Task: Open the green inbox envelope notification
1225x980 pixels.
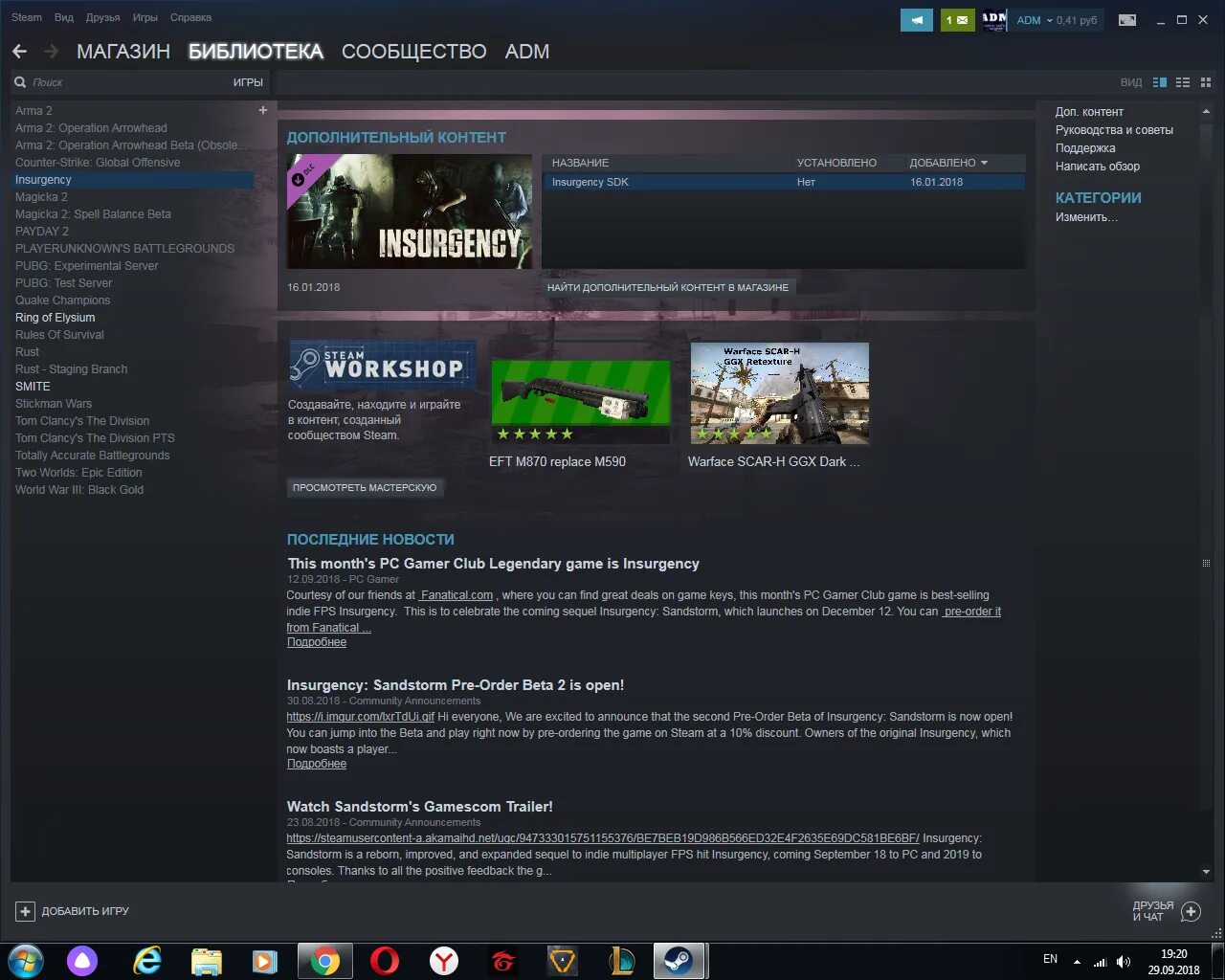Action: click(x=957, y=19)
